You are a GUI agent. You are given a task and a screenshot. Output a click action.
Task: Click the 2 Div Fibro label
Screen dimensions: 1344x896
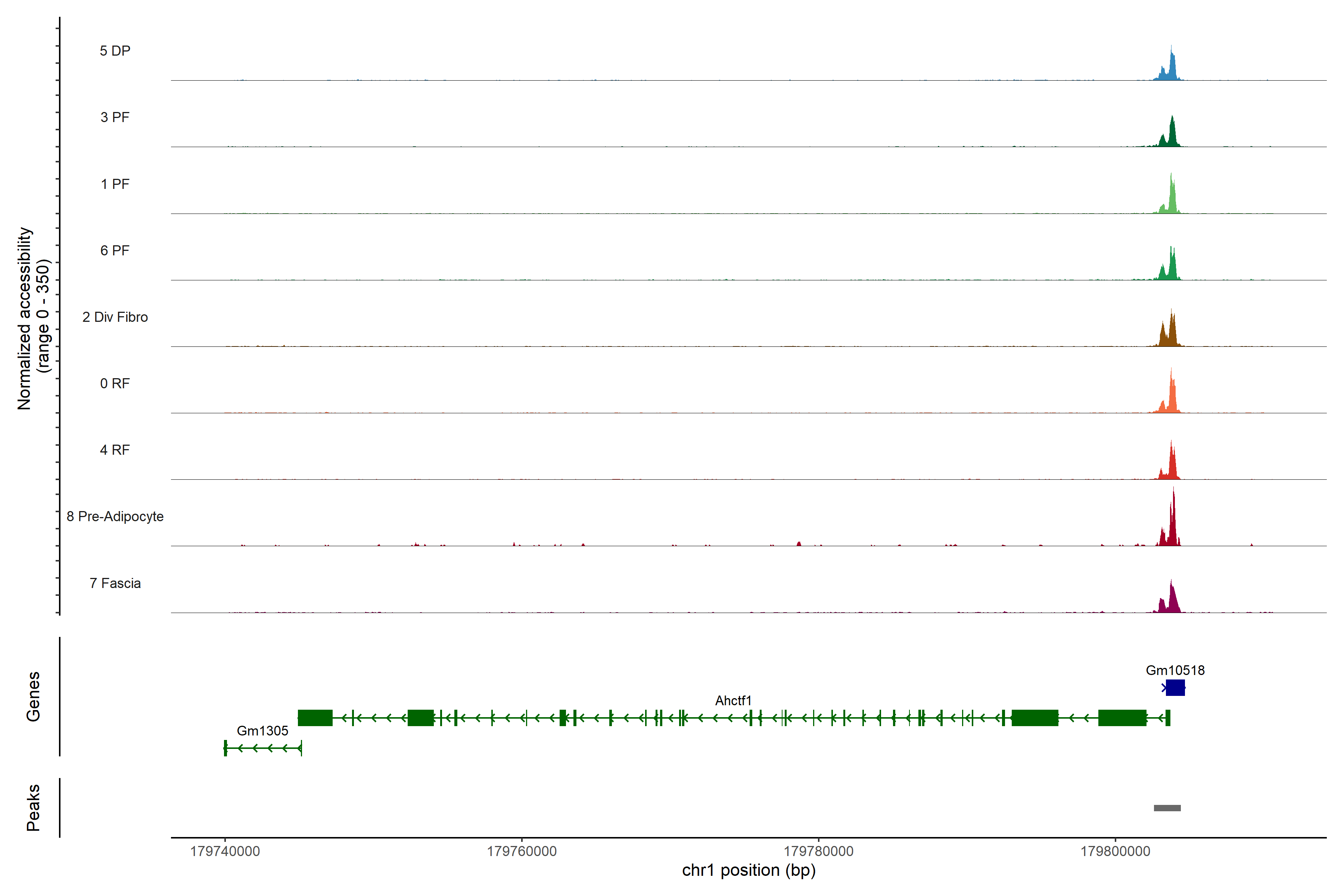[x=115, y=317]
